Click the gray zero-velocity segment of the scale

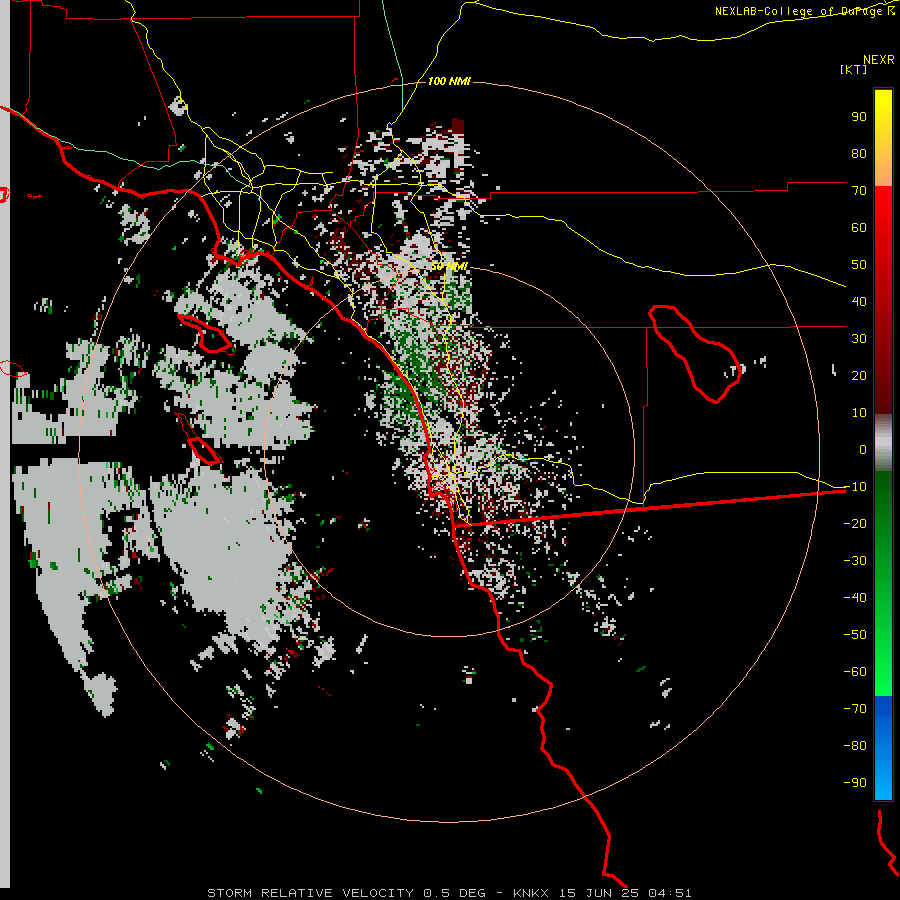tap(883, 443)
